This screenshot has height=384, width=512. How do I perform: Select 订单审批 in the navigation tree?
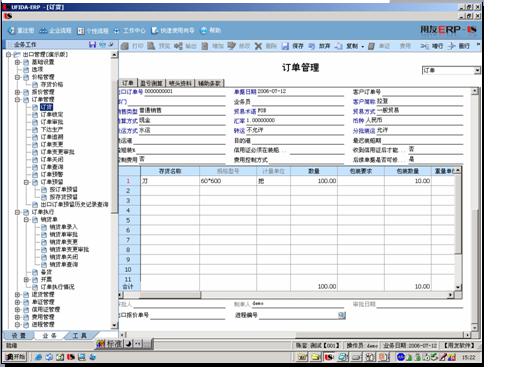click(52, 122)
